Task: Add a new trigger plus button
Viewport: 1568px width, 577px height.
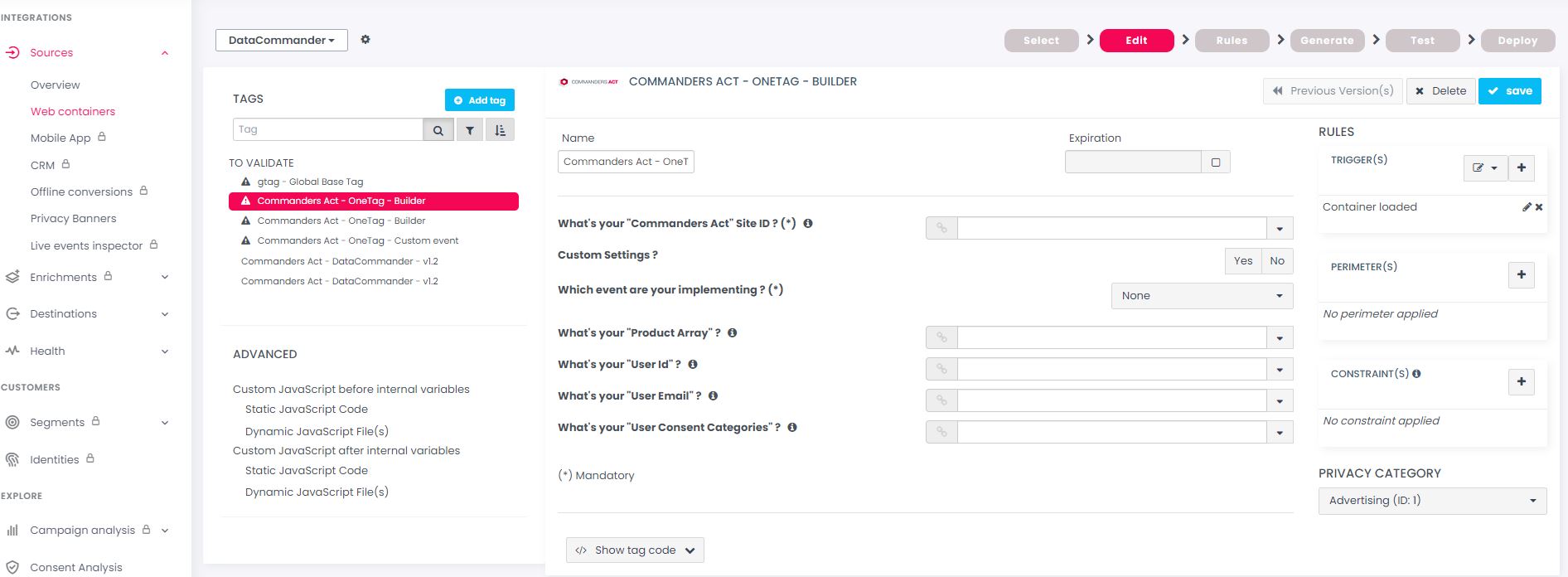Action: (x=1522, y=167)
